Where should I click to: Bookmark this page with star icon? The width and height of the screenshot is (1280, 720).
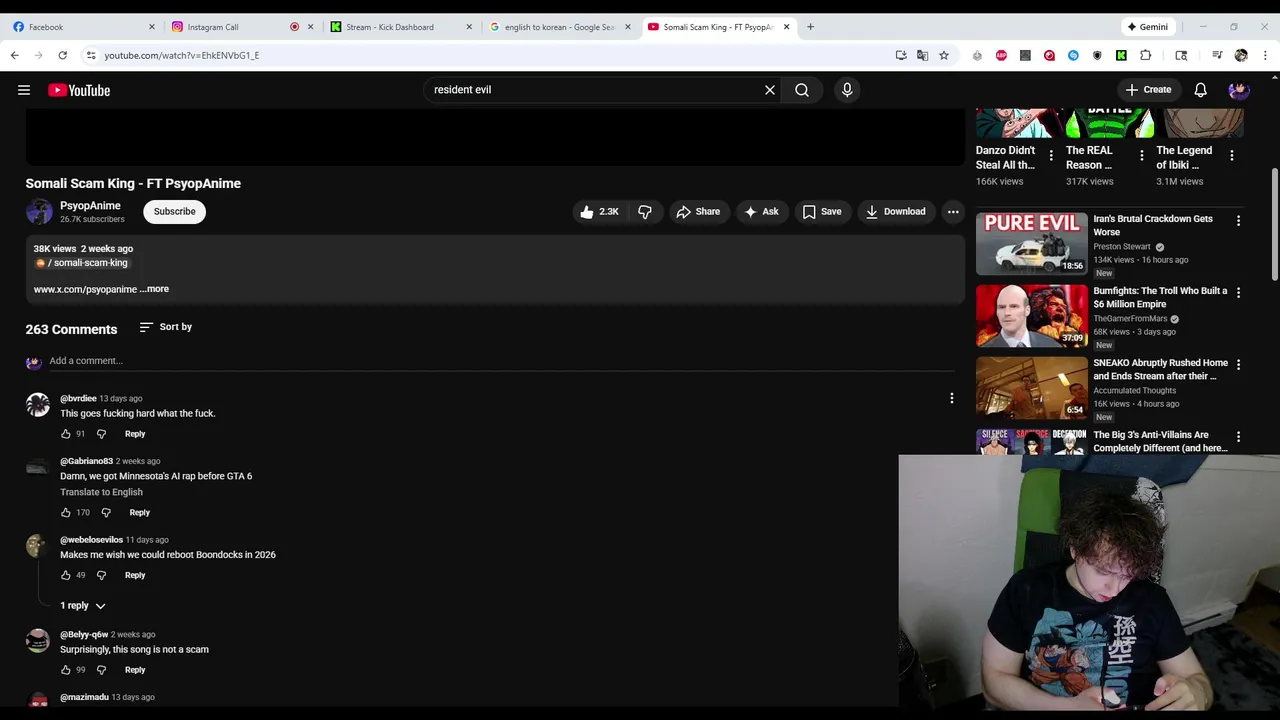[944, 55]
